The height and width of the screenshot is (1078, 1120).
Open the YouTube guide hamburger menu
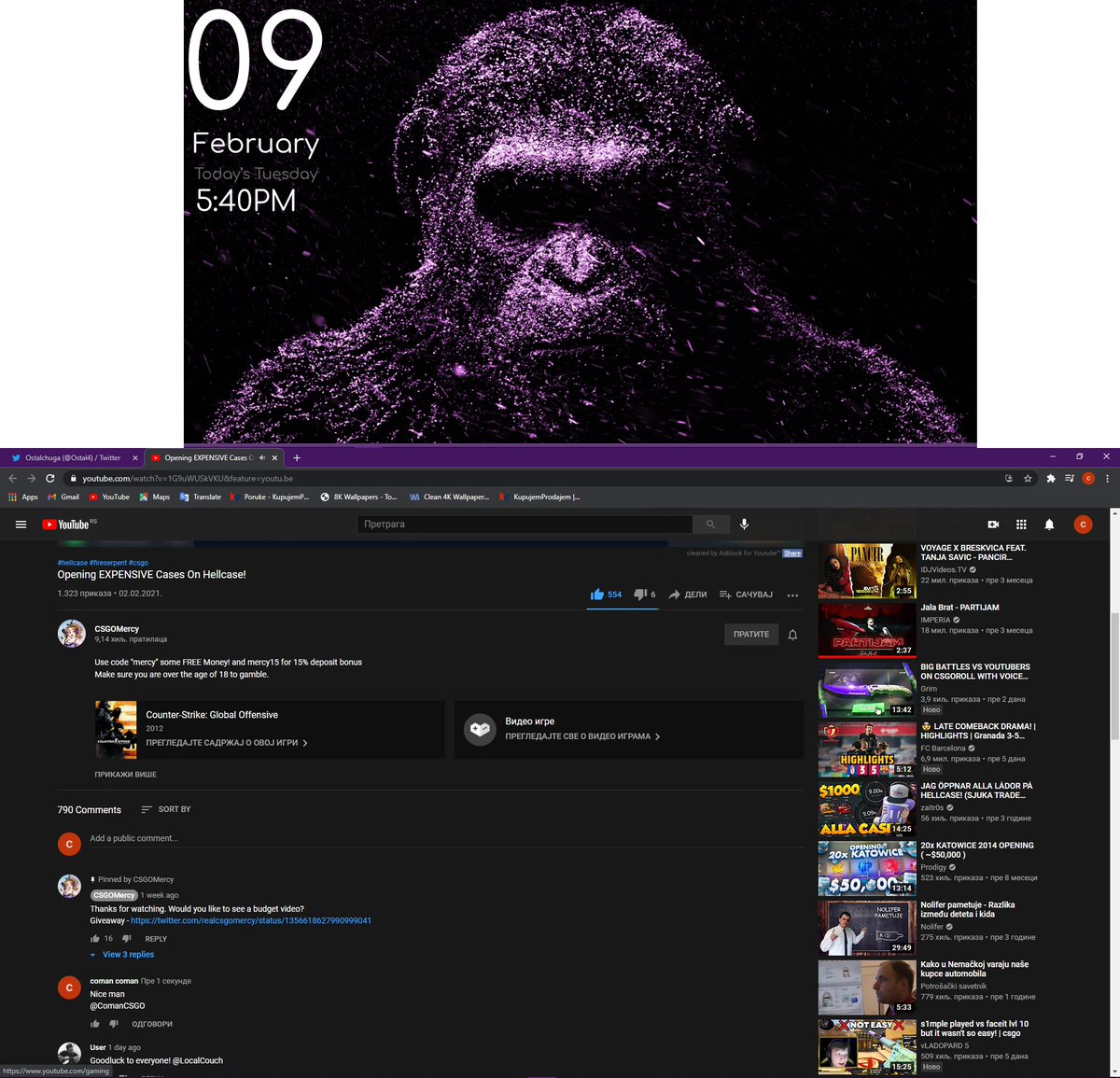(x=21, y=525)
